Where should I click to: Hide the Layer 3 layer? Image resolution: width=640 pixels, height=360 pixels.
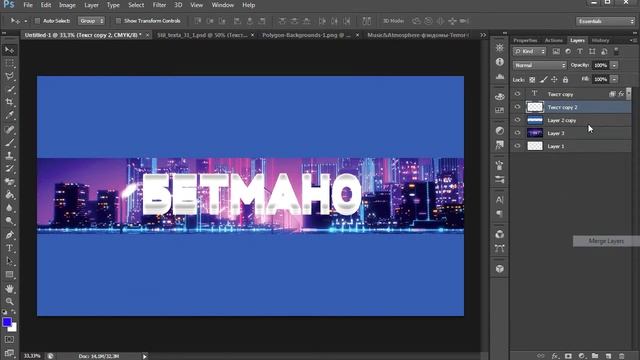[x=518, y=133]
